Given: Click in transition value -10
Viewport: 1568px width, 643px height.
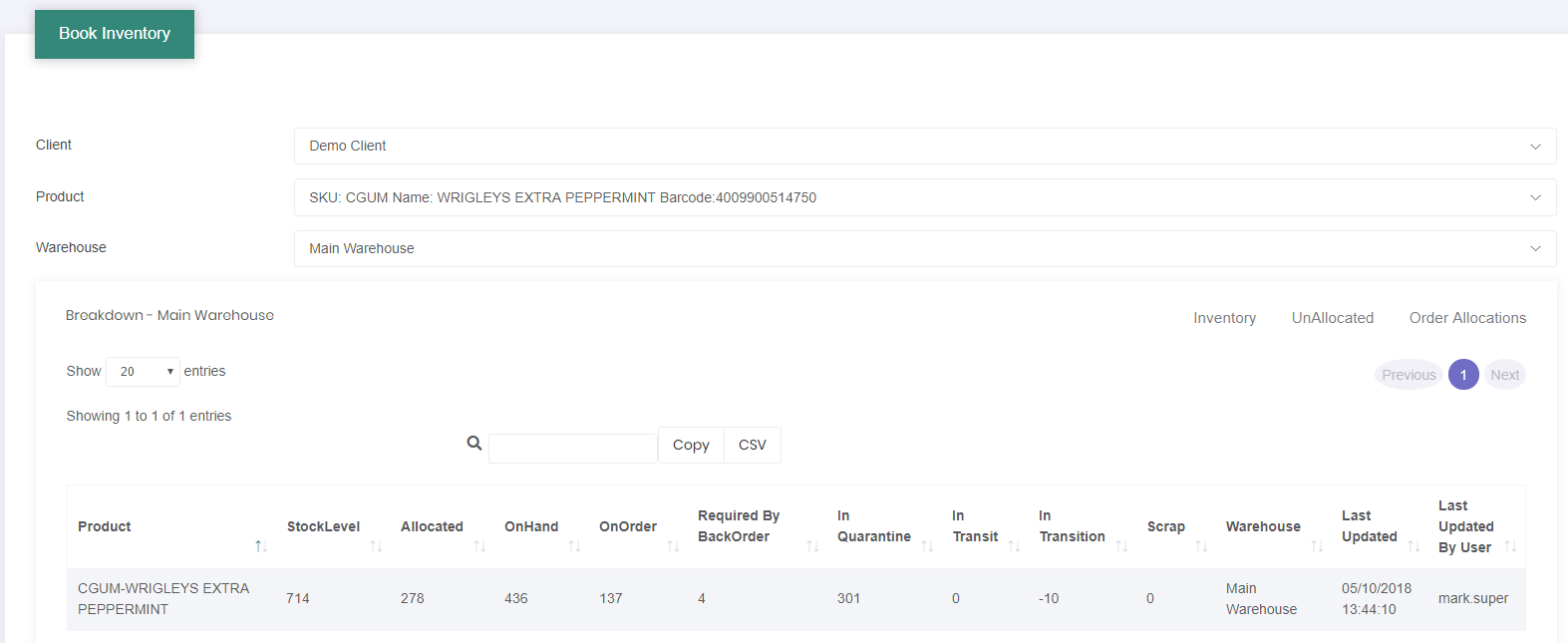Looking at the screenshot, I should click(x=1049, y=598).
